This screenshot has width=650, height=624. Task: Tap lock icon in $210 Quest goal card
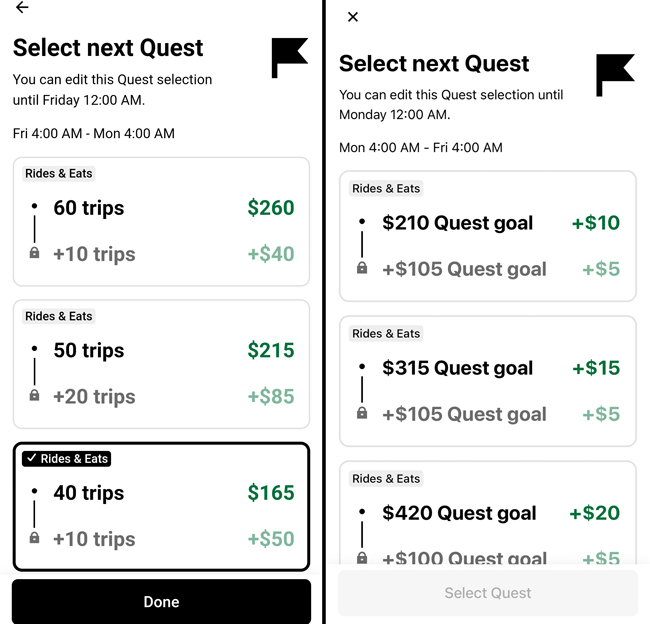(x=362, y=268)
